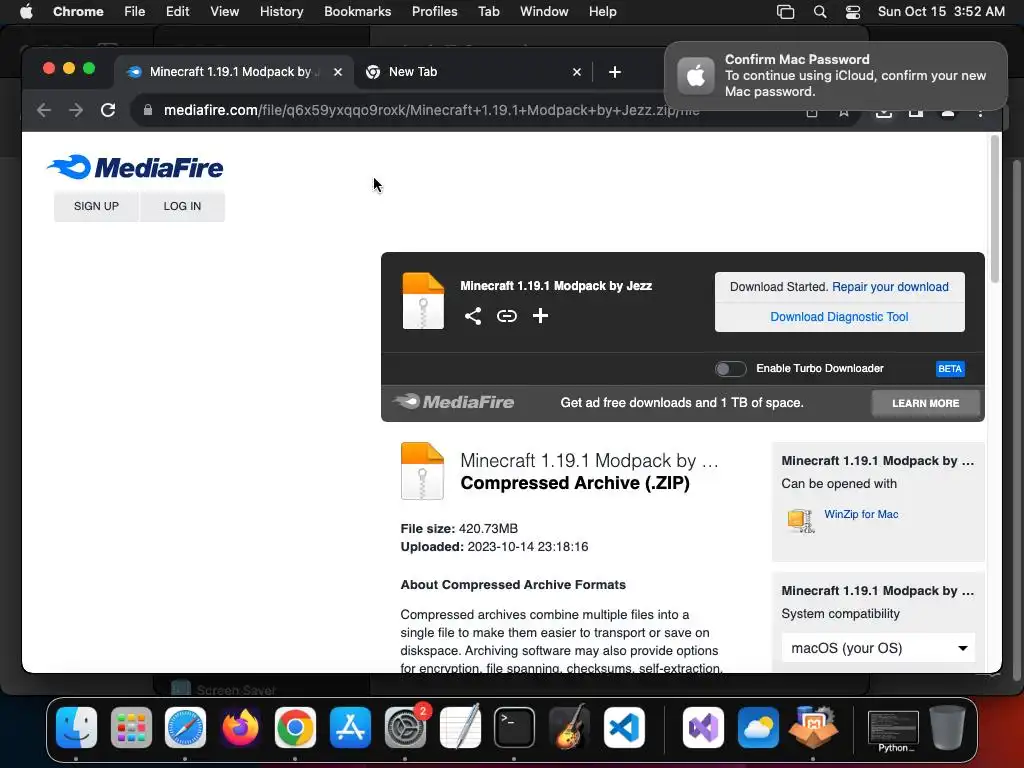Open Visual Studio Code from the dock
Viewport: 1024px width, 768px height.
click(x=624, y=728)
